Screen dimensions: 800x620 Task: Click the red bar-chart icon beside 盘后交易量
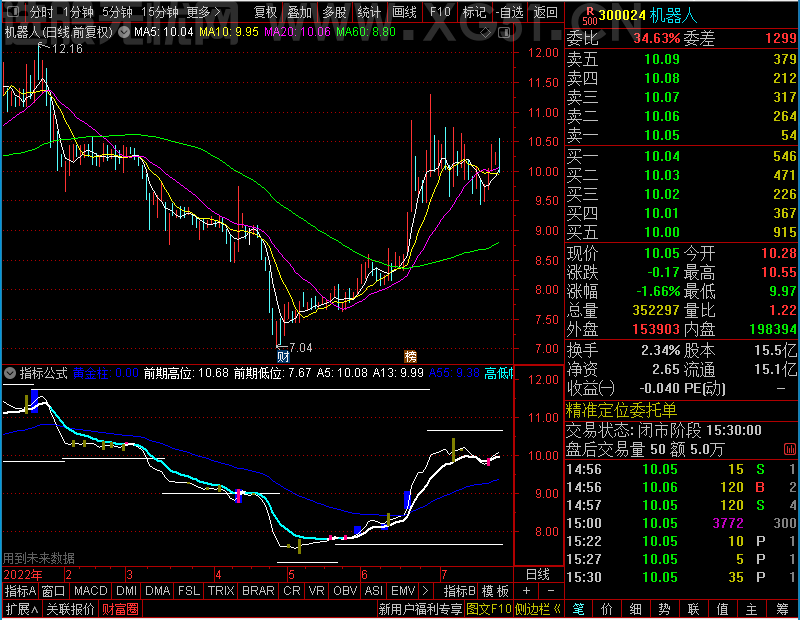789,449
